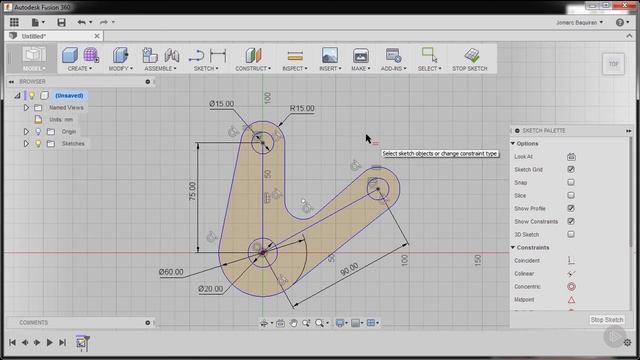Select the Create form sculpt icon

tap(91, 55)
